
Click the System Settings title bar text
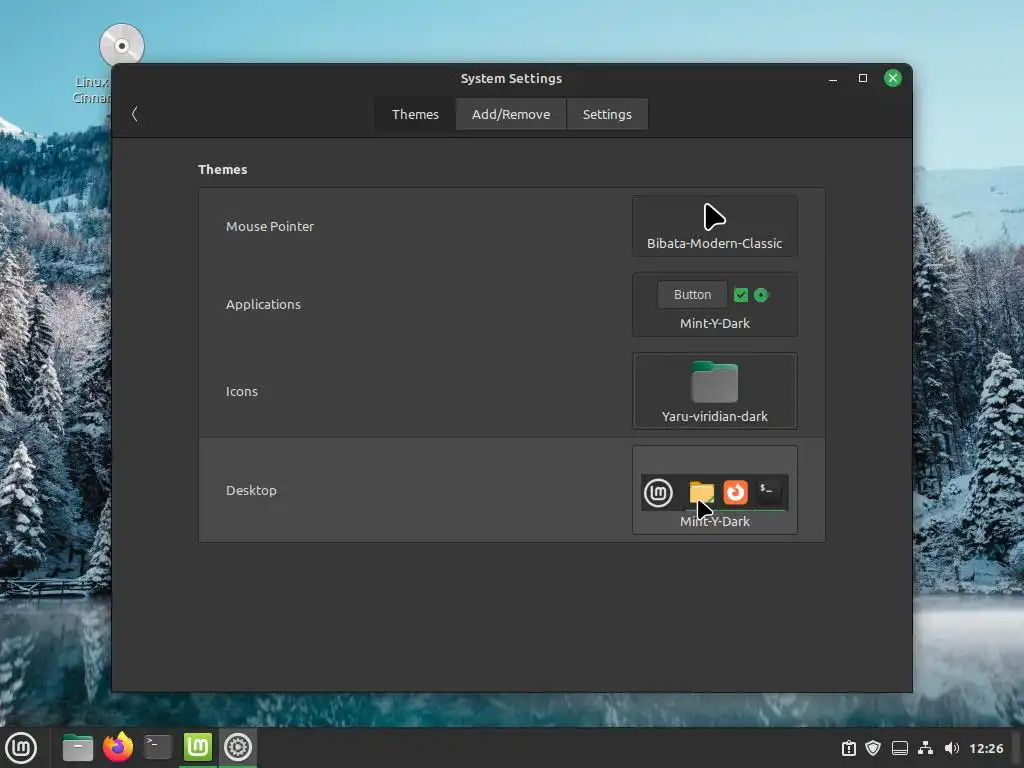[511, 78]
